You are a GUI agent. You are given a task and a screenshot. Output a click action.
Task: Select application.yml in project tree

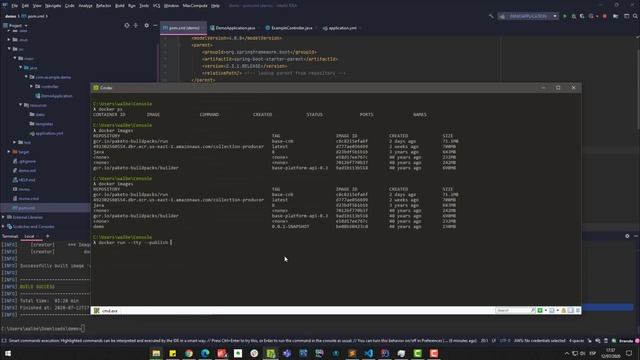[46, 133]
